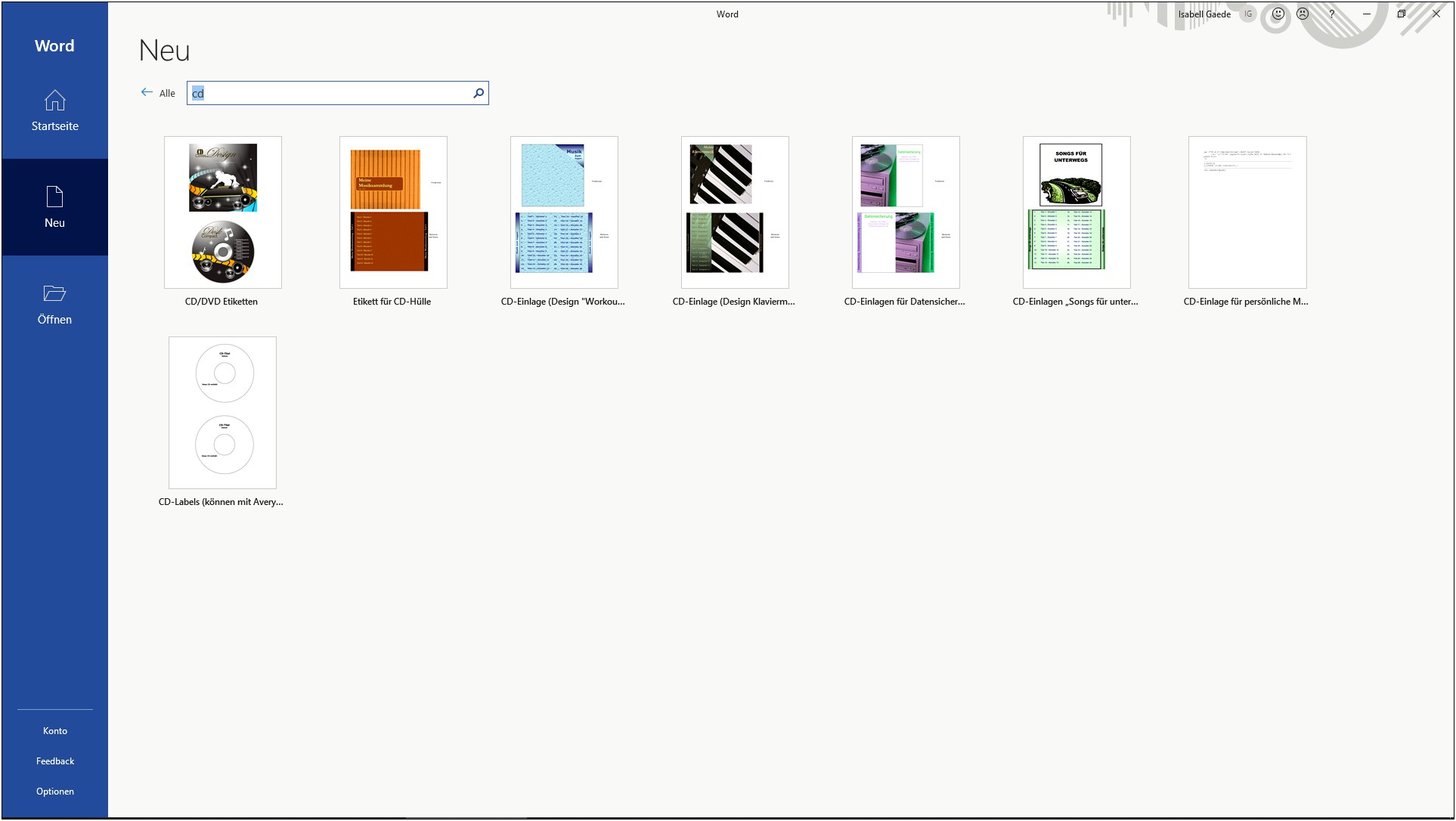Click the 'CD-Labels (können mit Avery...' caption
Image resolution: width=1456 pixels, height=821 pixels.
pyautogui.click(x=221, y=502)
